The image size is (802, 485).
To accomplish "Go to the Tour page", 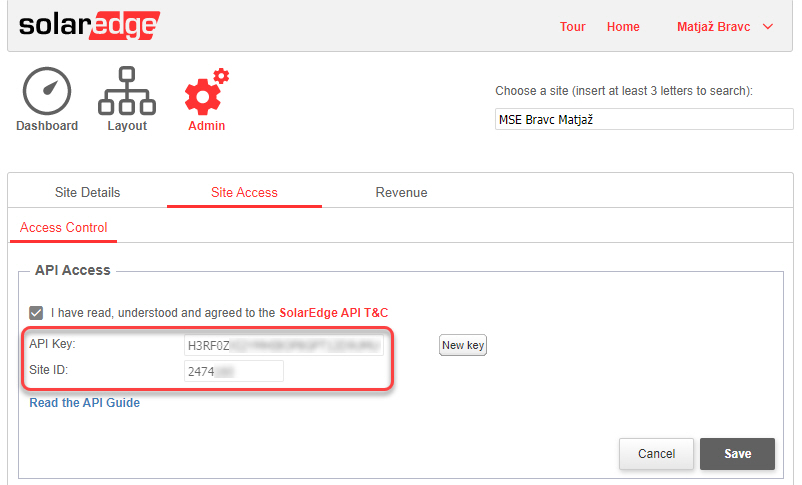I will coord(572,27).
